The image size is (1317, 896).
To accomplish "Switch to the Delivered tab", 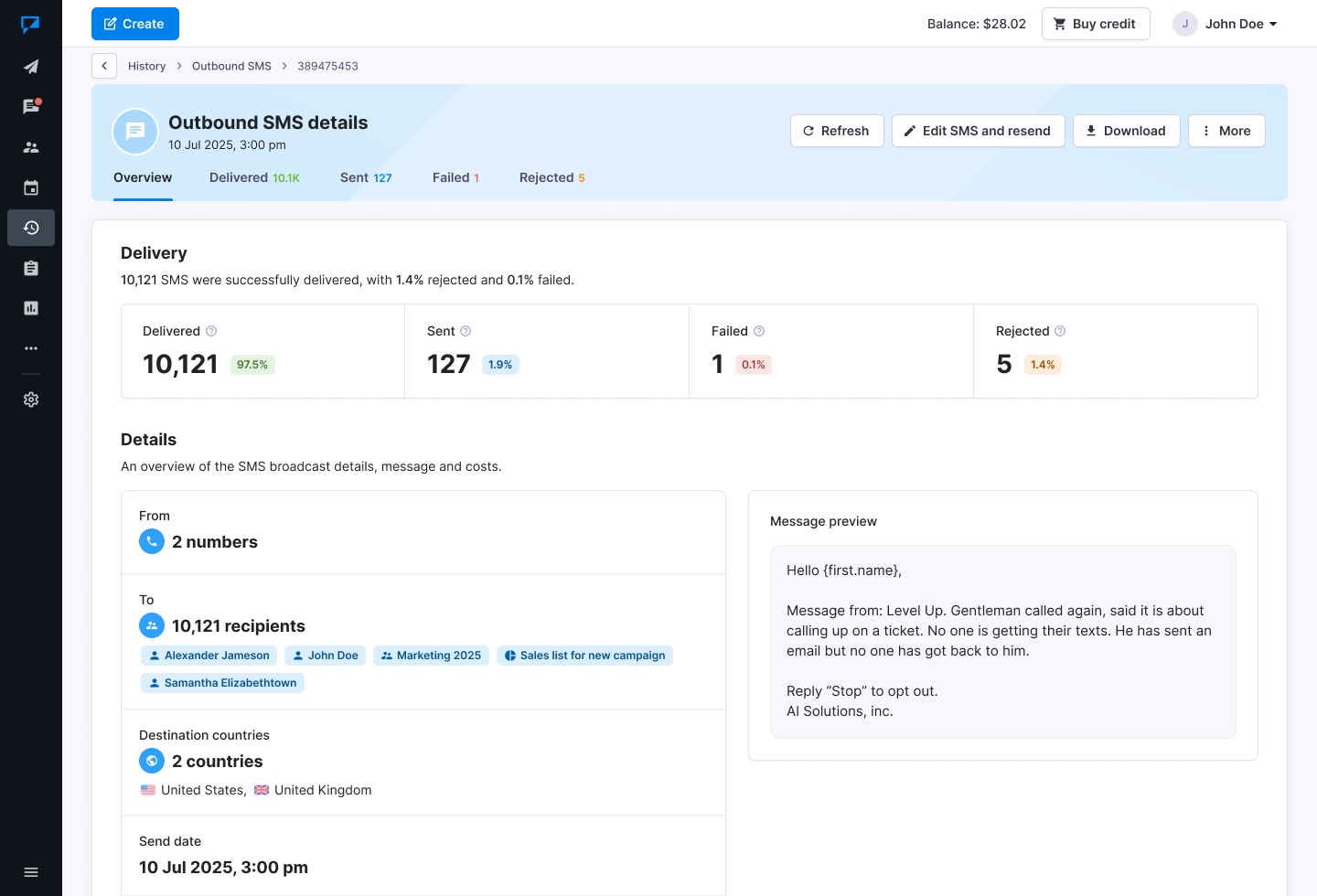I will [x=253, y=177].
